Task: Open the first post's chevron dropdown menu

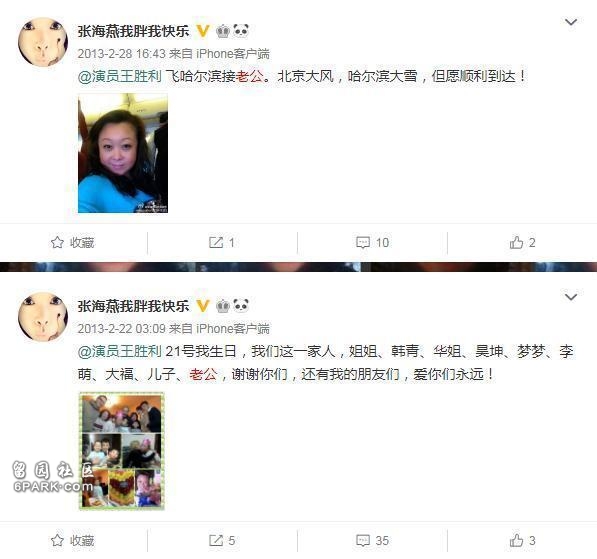Action: pos(570,22)
